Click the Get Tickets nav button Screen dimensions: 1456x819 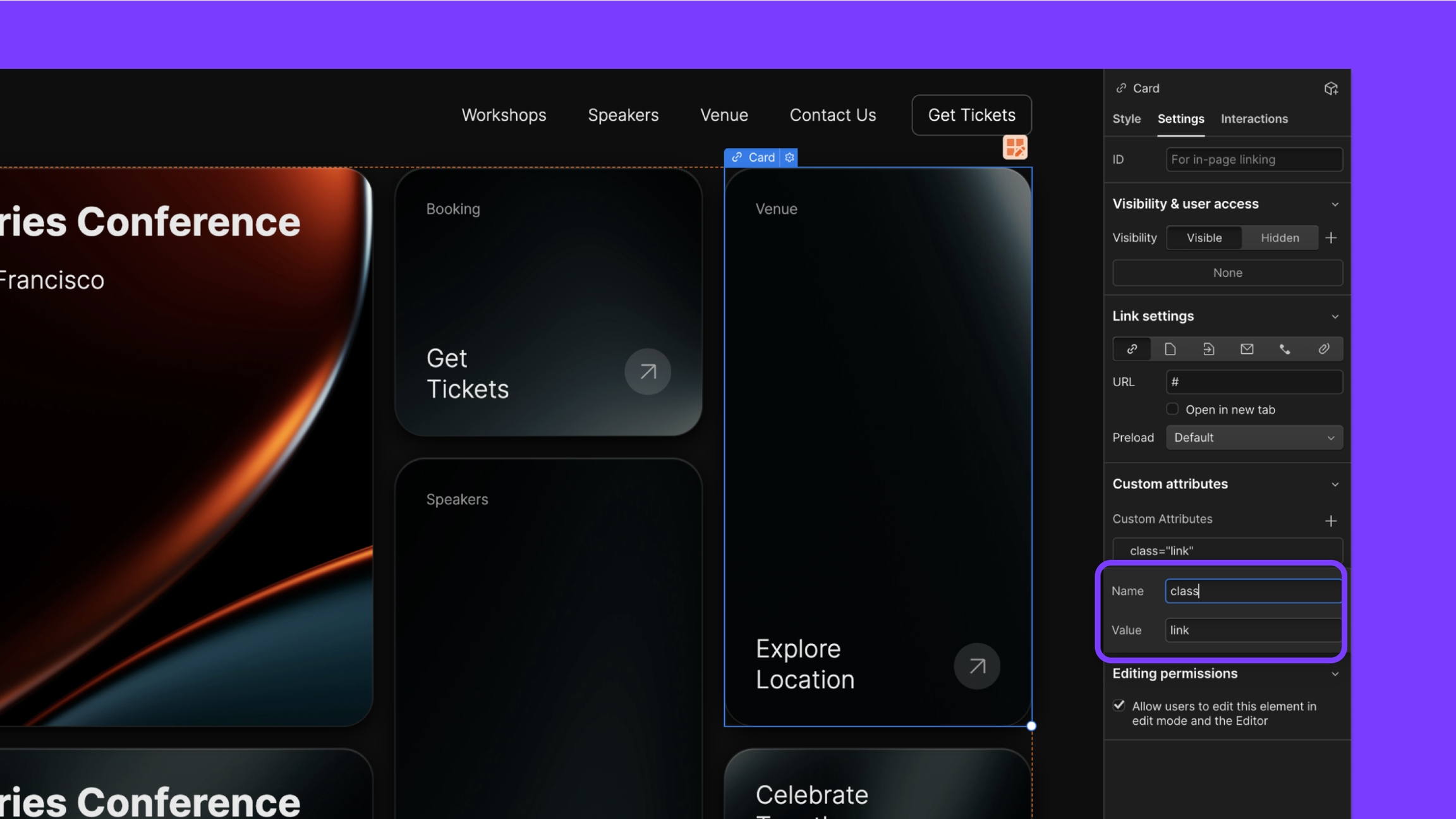(x=971, y=115)
